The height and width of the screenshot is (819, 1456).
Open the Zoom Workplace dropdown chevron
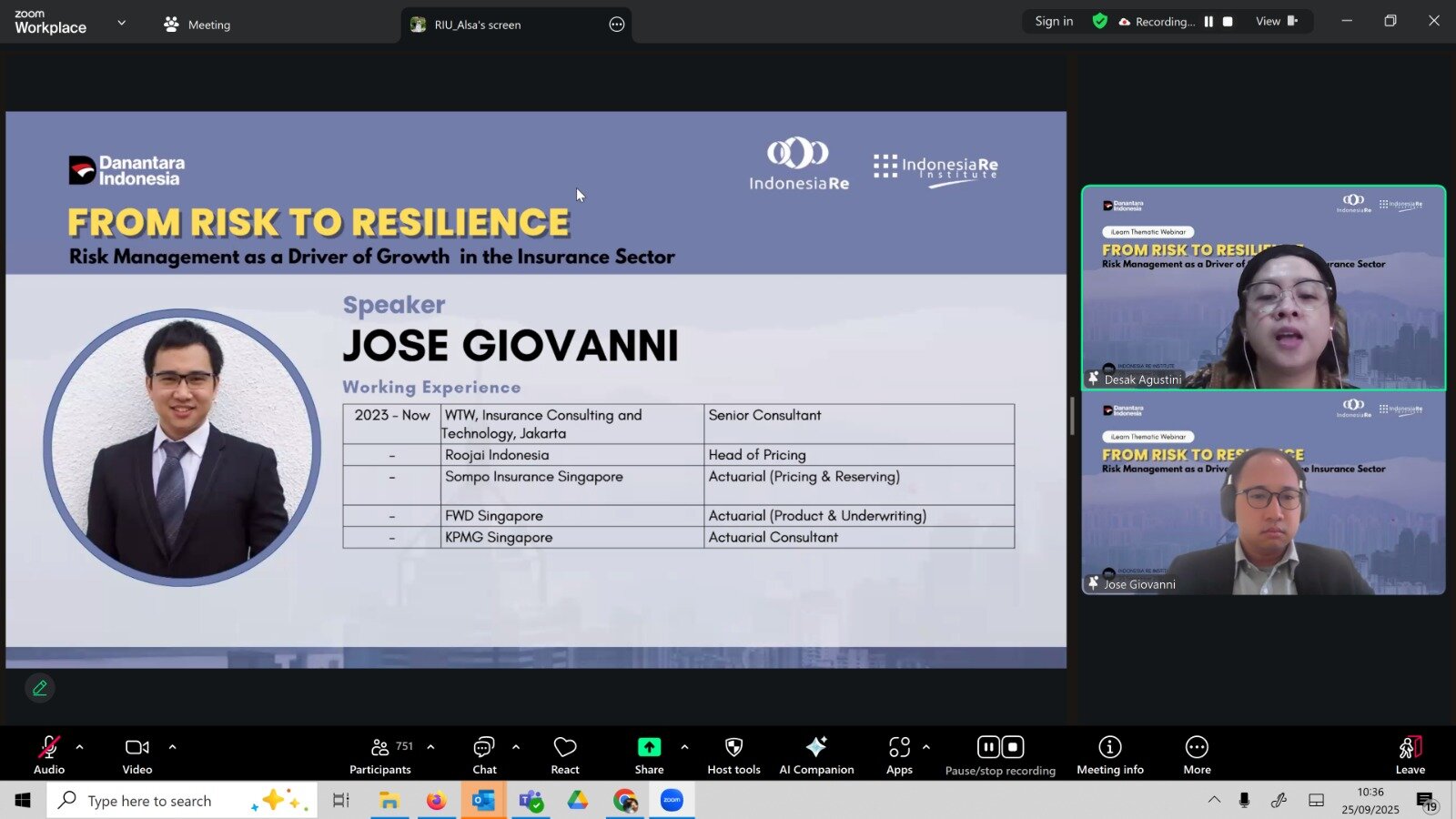[x=122, y=23]
